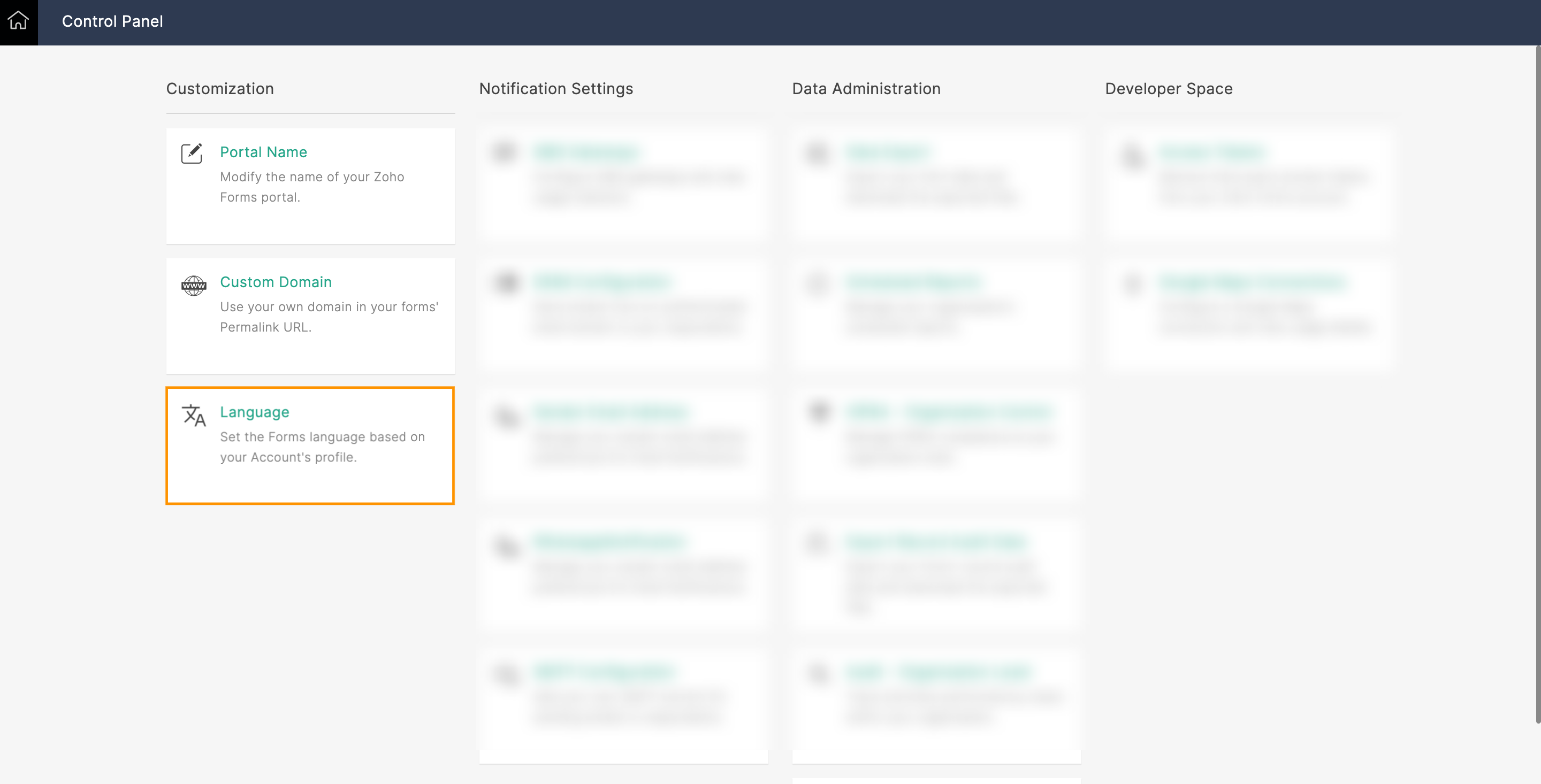Click the Custom Domain www globe icon

point(193,285)
